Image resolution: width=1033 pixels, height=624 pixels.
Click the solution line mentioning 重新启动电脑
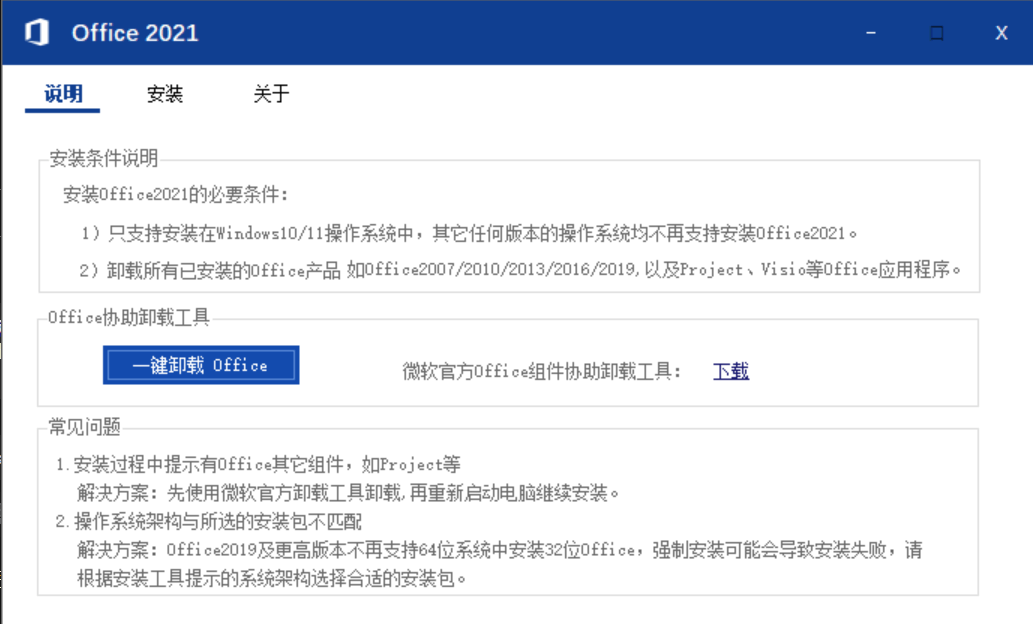[x=349, y=493]
